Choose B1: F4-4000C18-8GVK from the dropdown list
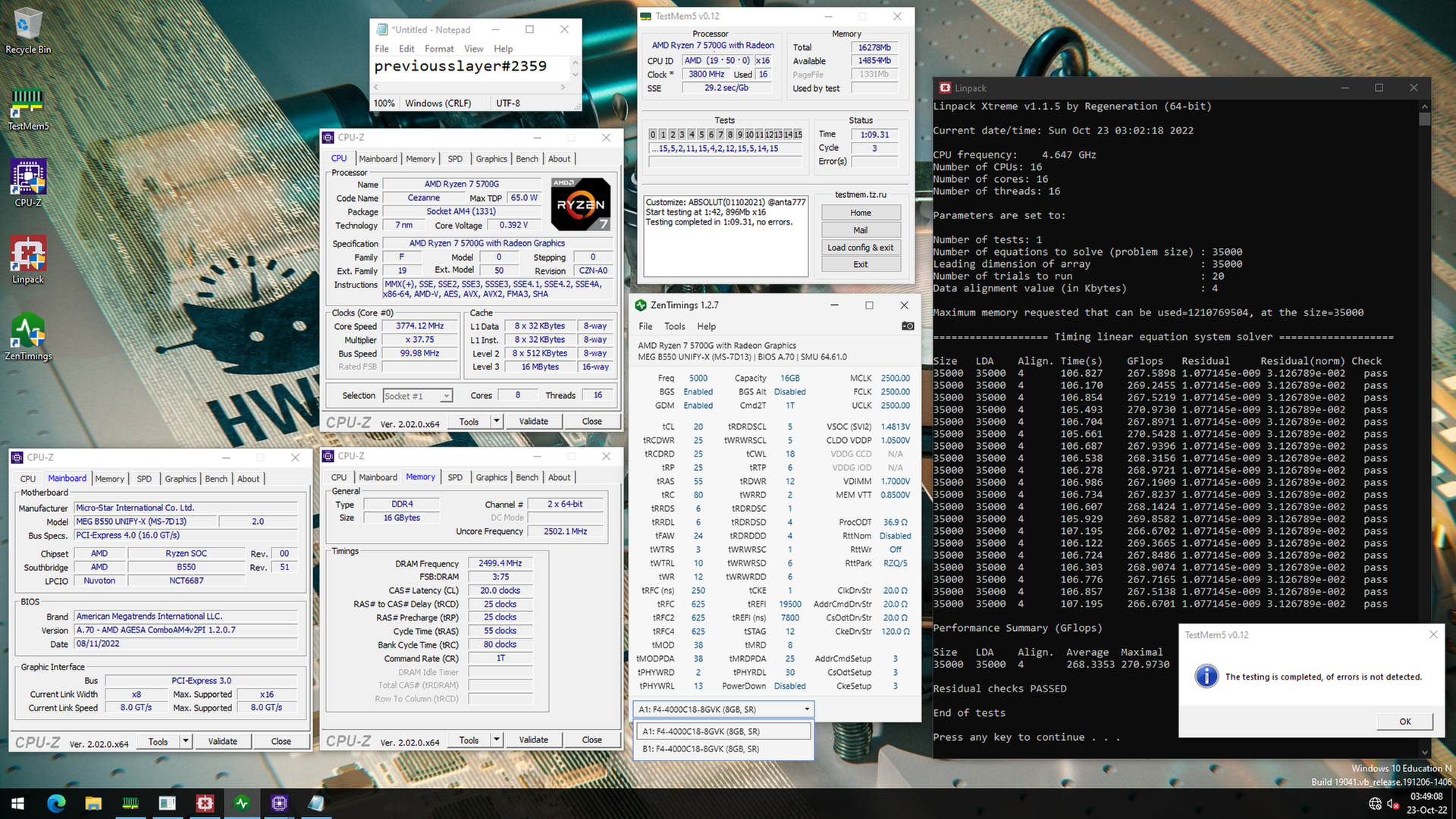 (x=722, y=748)
